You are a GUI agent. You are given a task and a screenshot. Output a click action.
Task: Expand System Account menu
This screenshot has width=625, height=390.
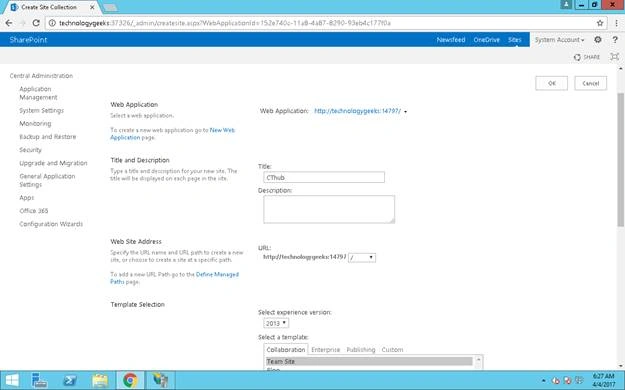point(559,39)
